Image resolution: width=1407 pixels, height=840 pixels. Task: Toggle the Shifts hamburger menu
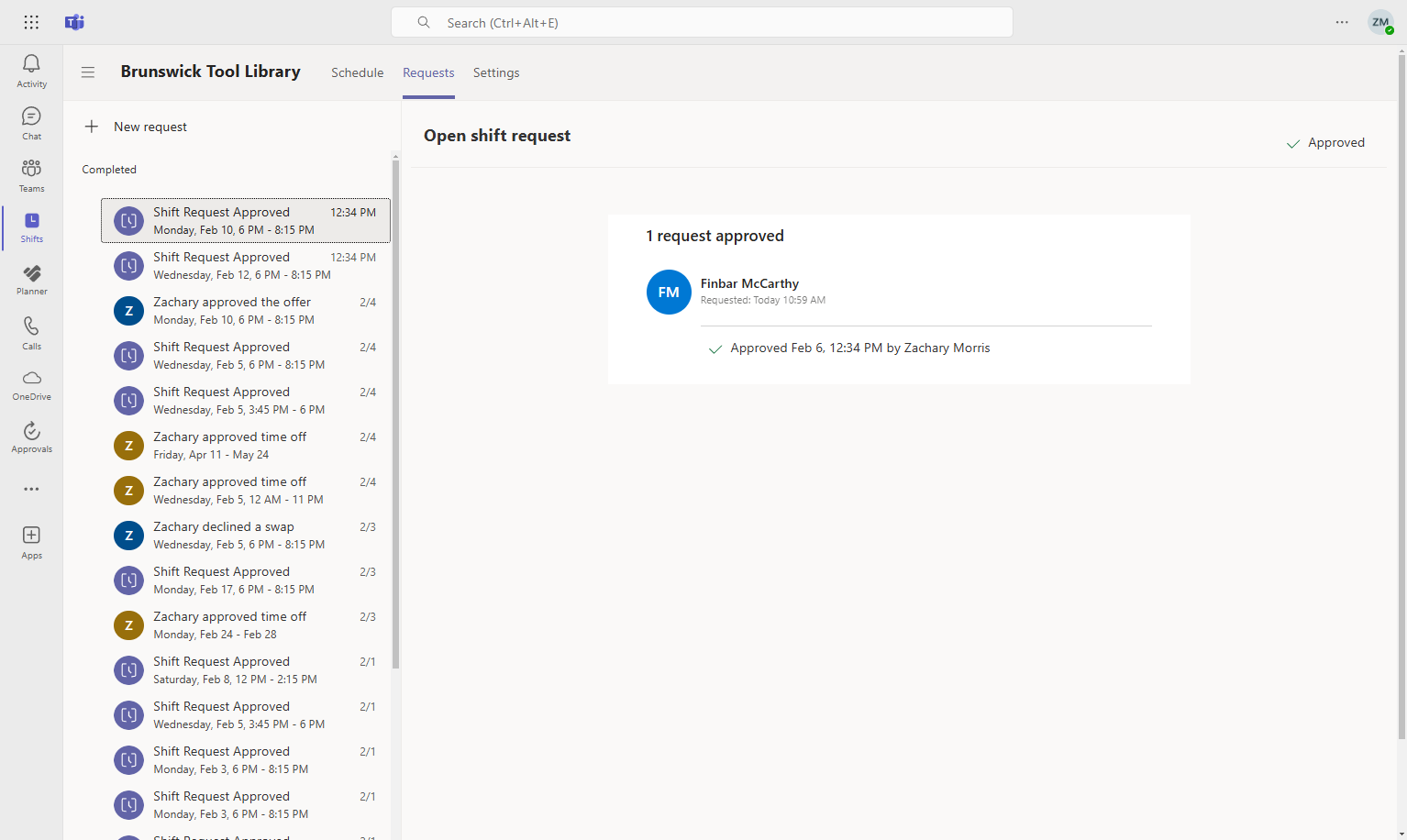(x=88, y=72)
